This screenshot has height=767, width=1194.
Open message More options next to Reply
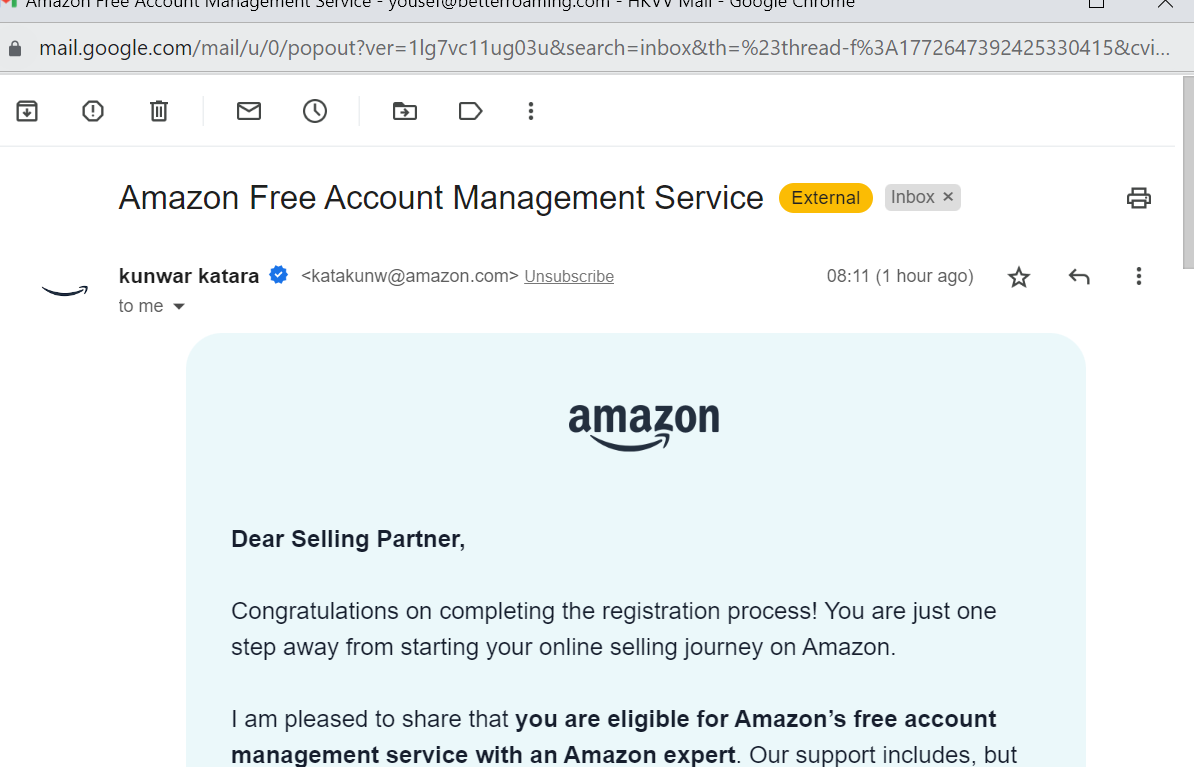pos(1138,277)
